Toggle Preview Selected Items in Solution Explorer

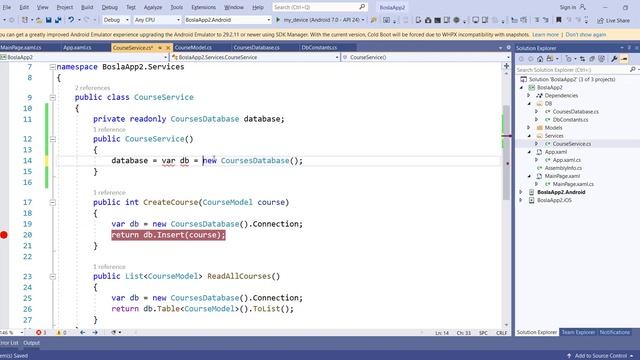(624, 59)
